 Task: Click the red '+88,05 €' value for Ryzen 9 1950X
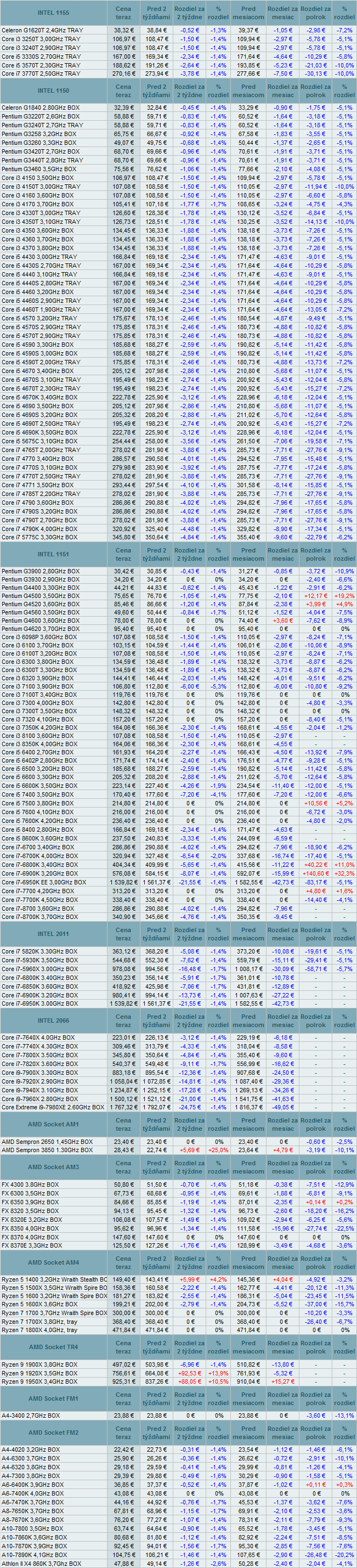pyautogui.click(x=190, y=1382)
